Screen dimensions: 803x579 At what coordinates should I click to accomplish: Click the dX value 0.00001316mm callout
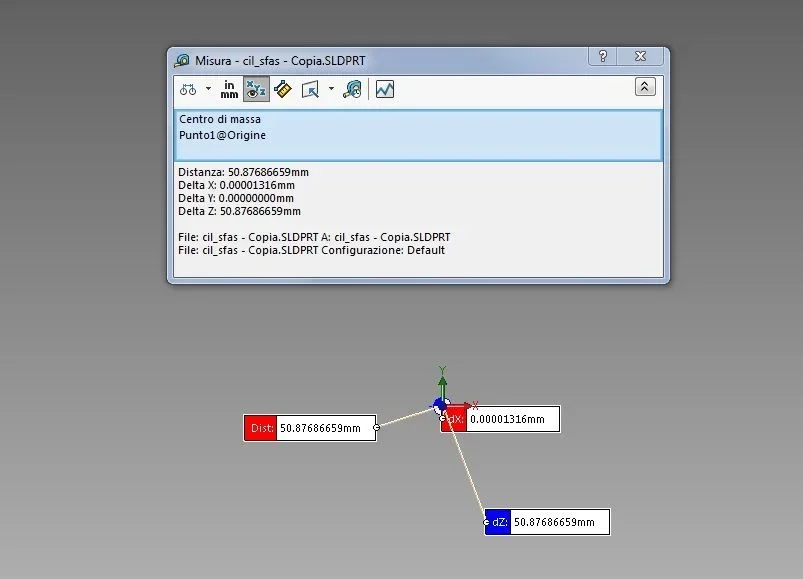(x=510, y=420)
